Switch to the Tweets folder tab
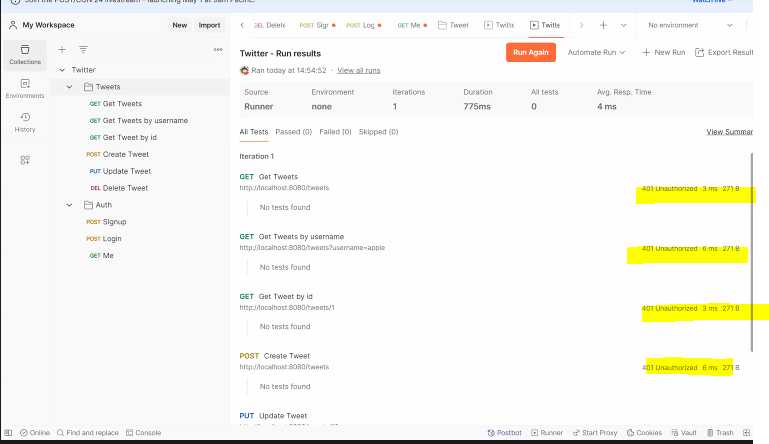 point(453,25)
